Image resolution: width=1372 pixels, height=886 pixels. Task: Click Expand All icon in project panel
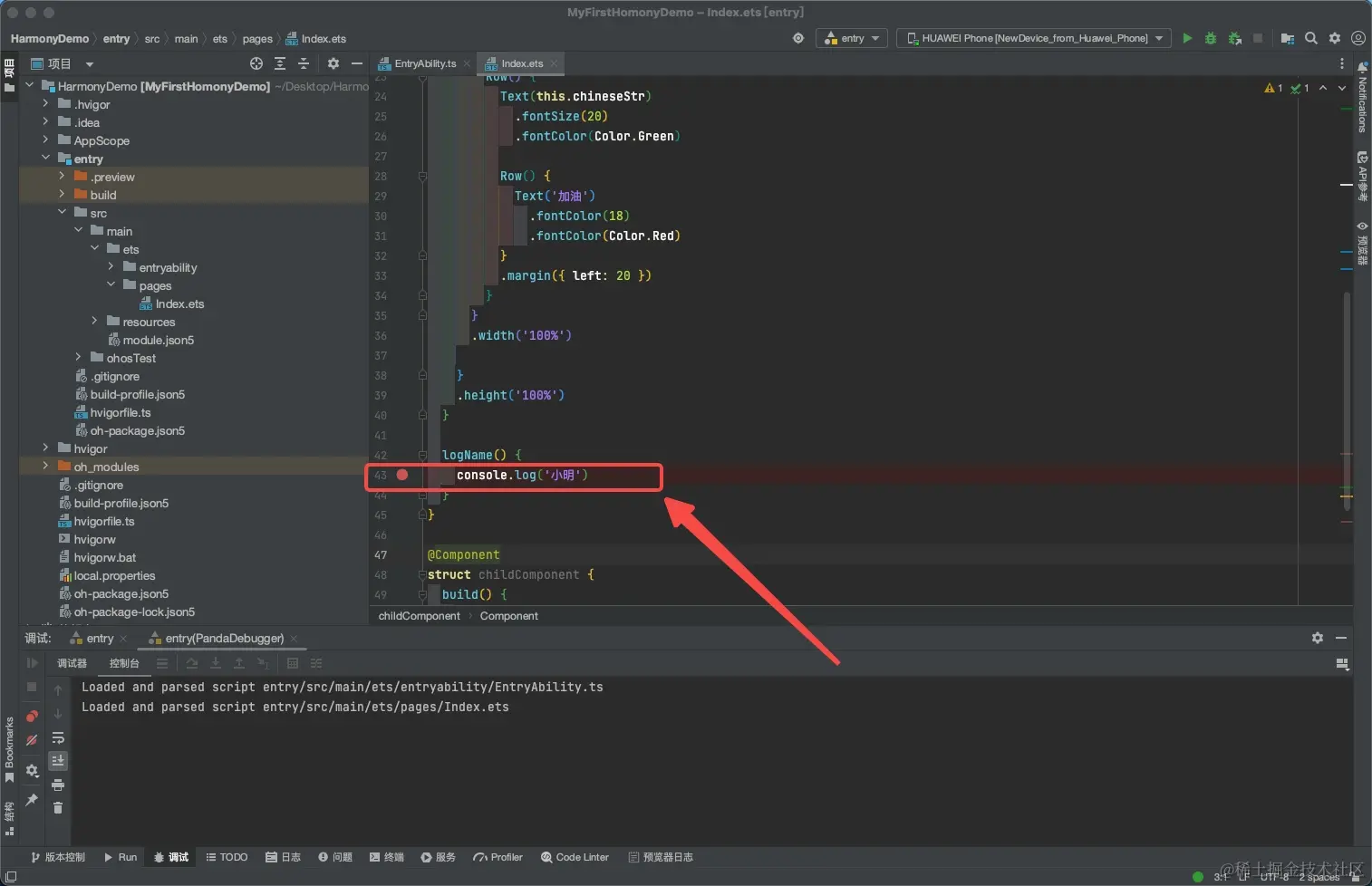(x=280, y=63)
